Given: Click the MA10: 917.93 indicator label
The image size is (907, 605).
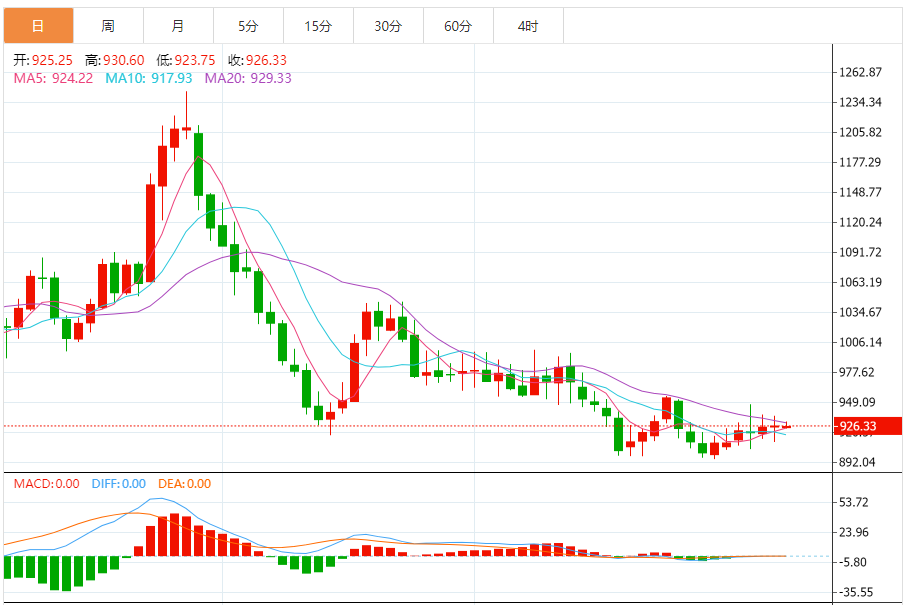Looking at the screenshot, I should [149, 78].
